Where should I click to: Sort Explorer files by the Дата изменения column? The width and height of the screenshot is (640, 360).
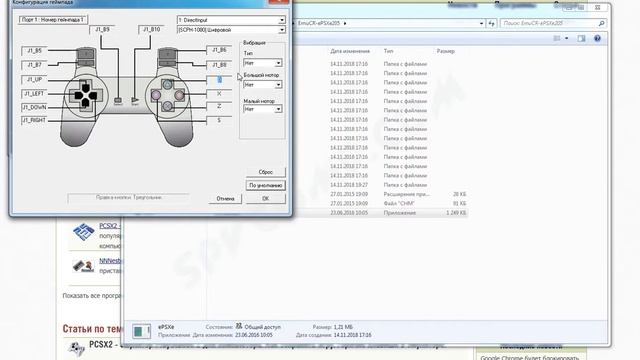350,51
